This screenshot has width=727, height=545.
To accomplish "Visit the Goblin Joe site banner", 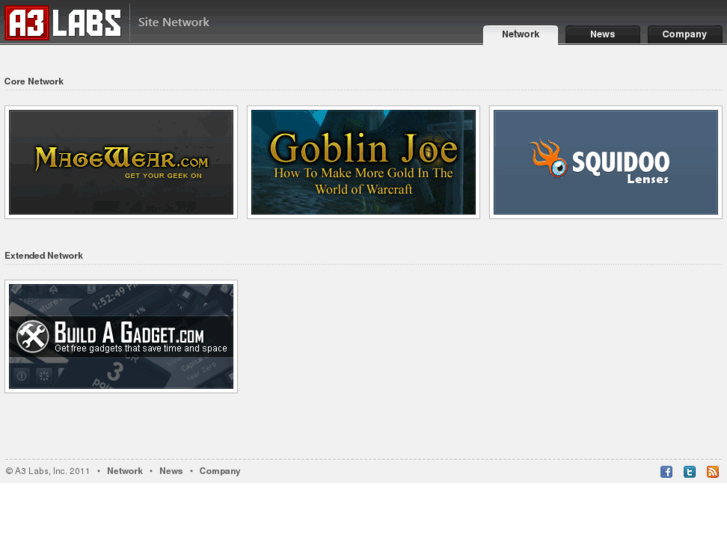I will coord(364,162).
